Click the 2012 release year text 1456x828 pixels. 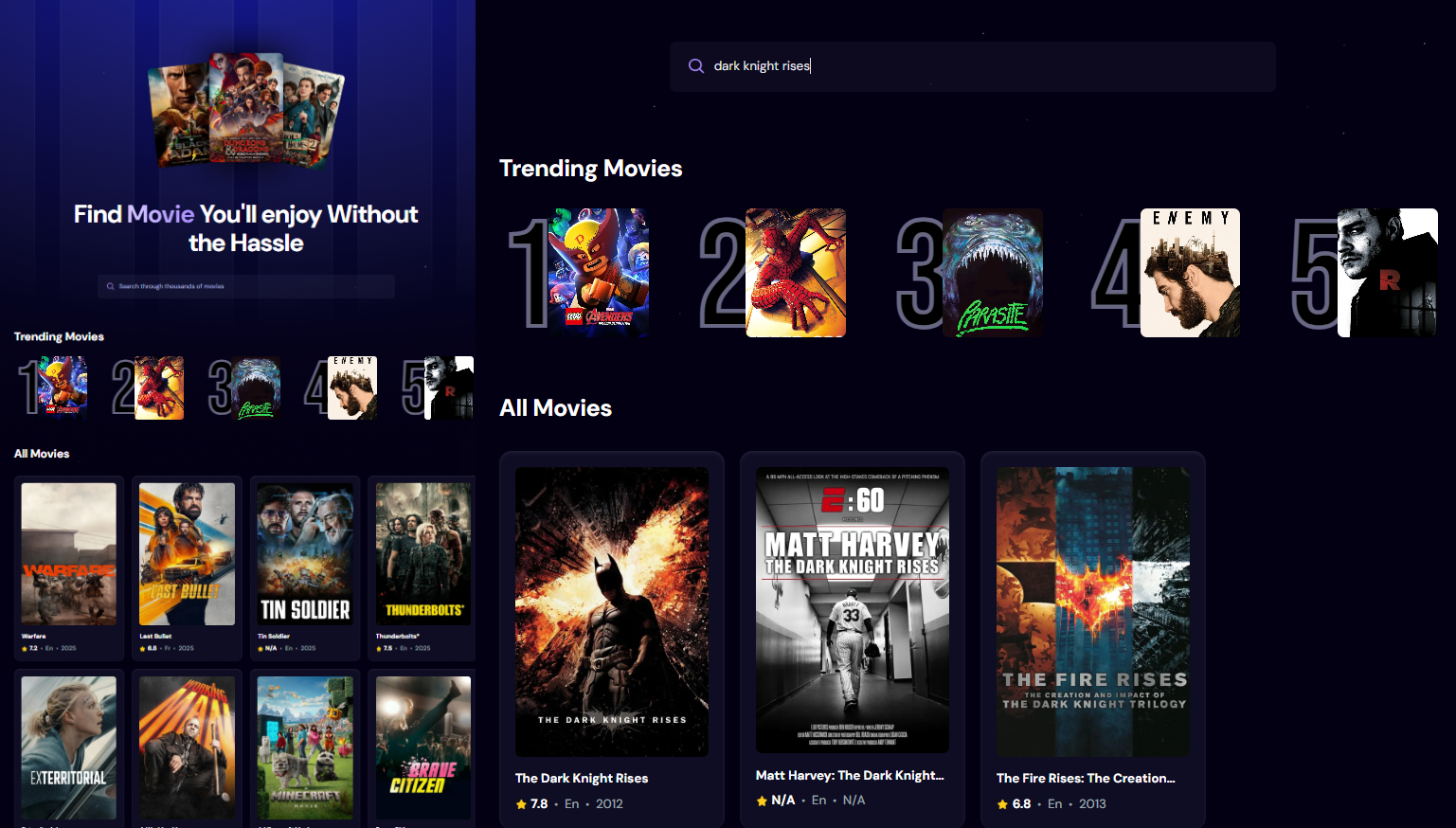(x=609, y=804)
